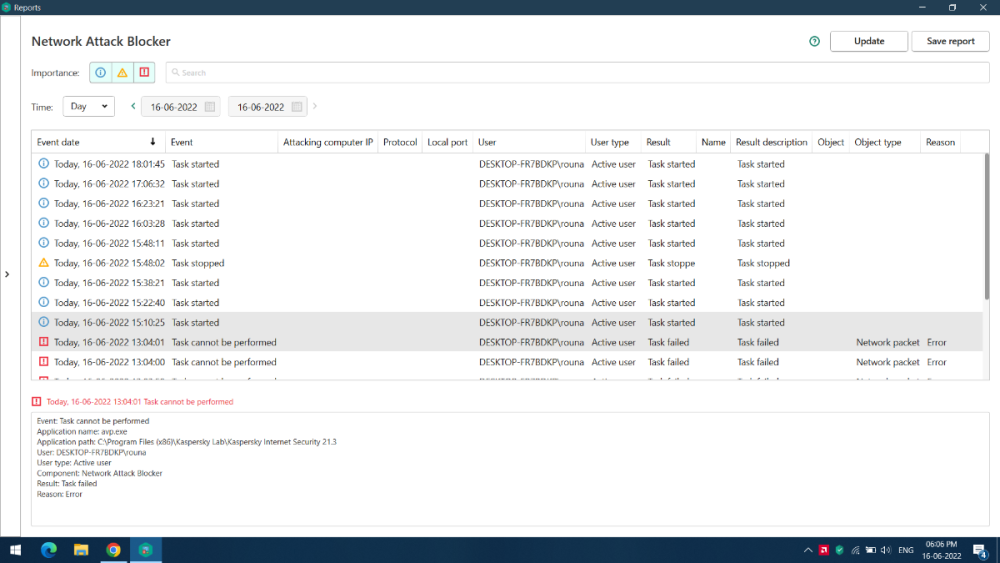Click info icon of the 15:48:11 event

pyautogui.click(x=43, y=242)
